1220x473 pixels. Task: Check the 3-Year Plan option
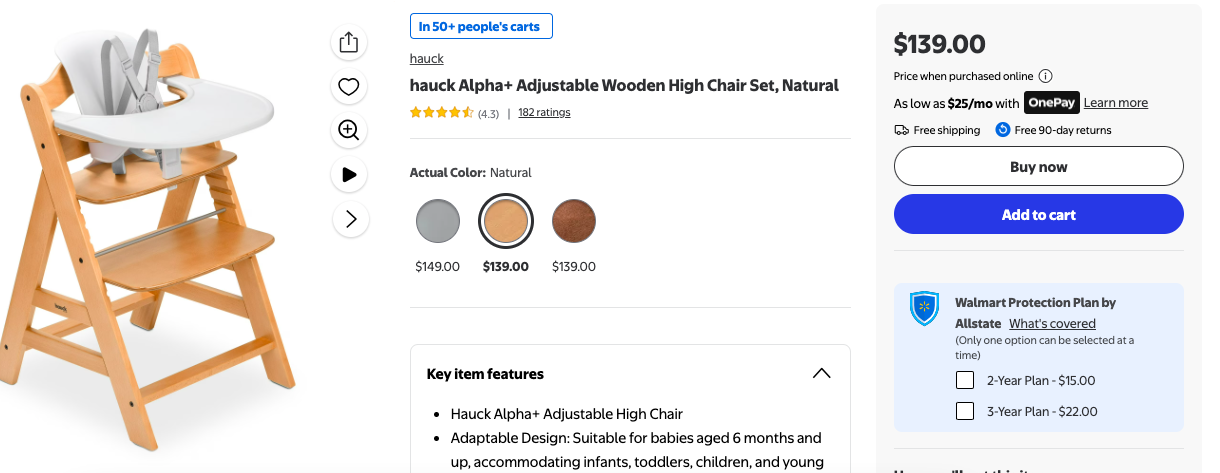965,411
